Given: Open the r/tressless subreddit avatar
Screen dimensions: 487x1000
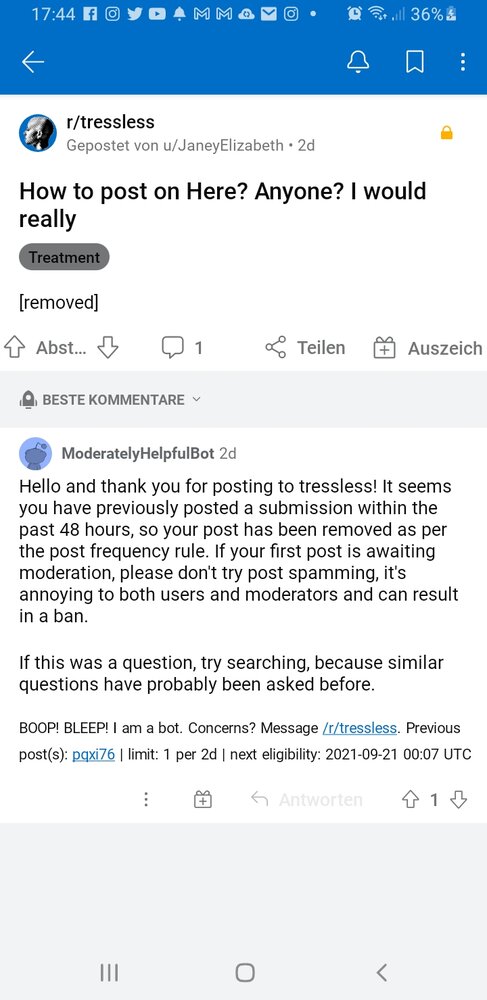Looking at the screenshot, I should point(38,133).
